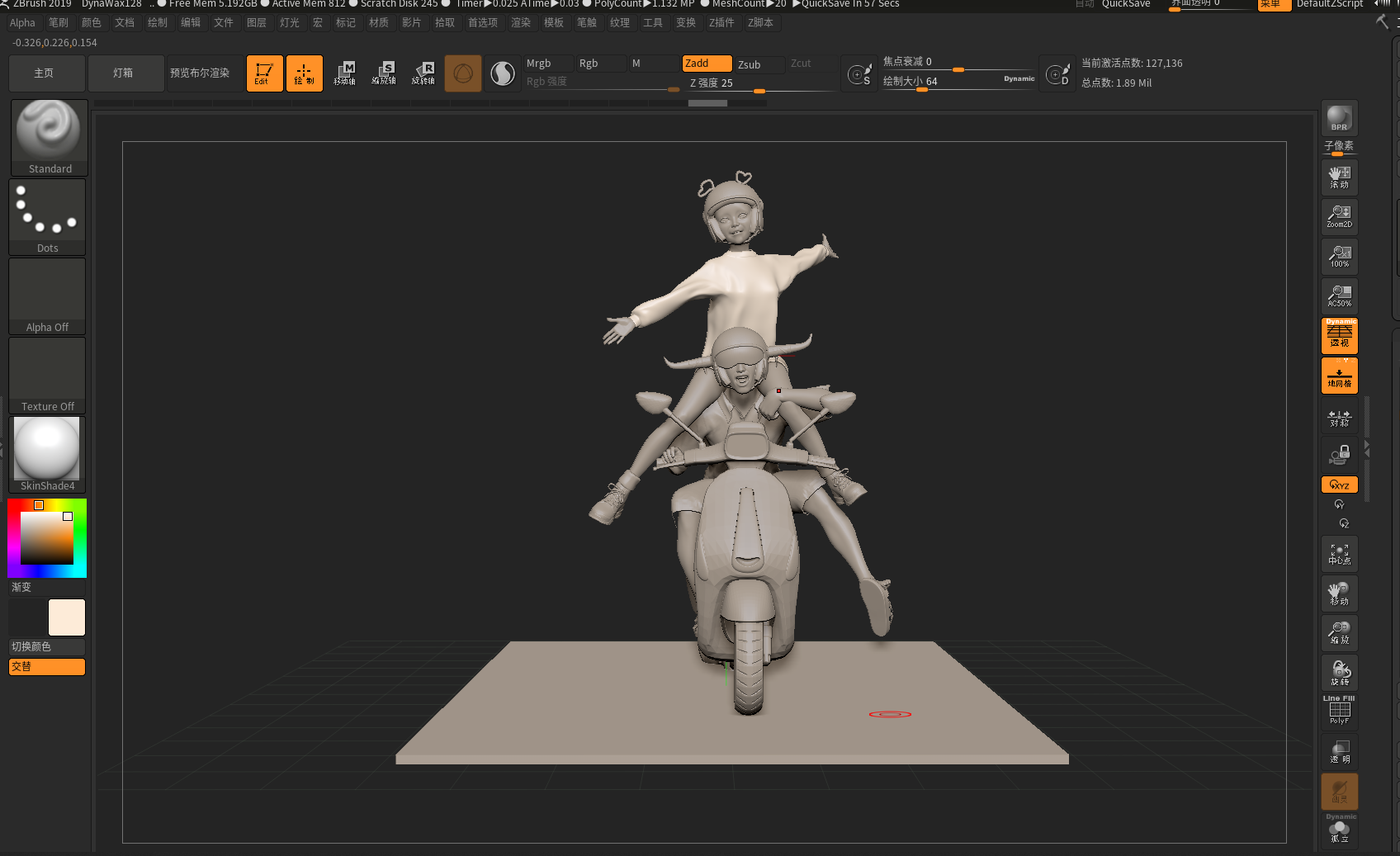1400x856 pixels.
Task: Click the camera lock icon
Action: tap(1339, 455)
